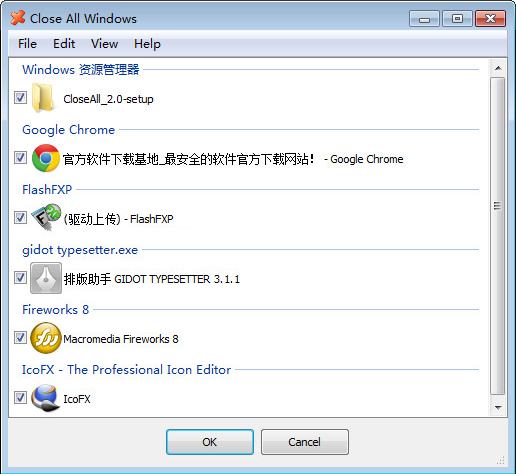Viewport: 516px width, 474px height.
Task: Select the Gidot Typesetter pen nib icon
Action: [x=46, y=278]
